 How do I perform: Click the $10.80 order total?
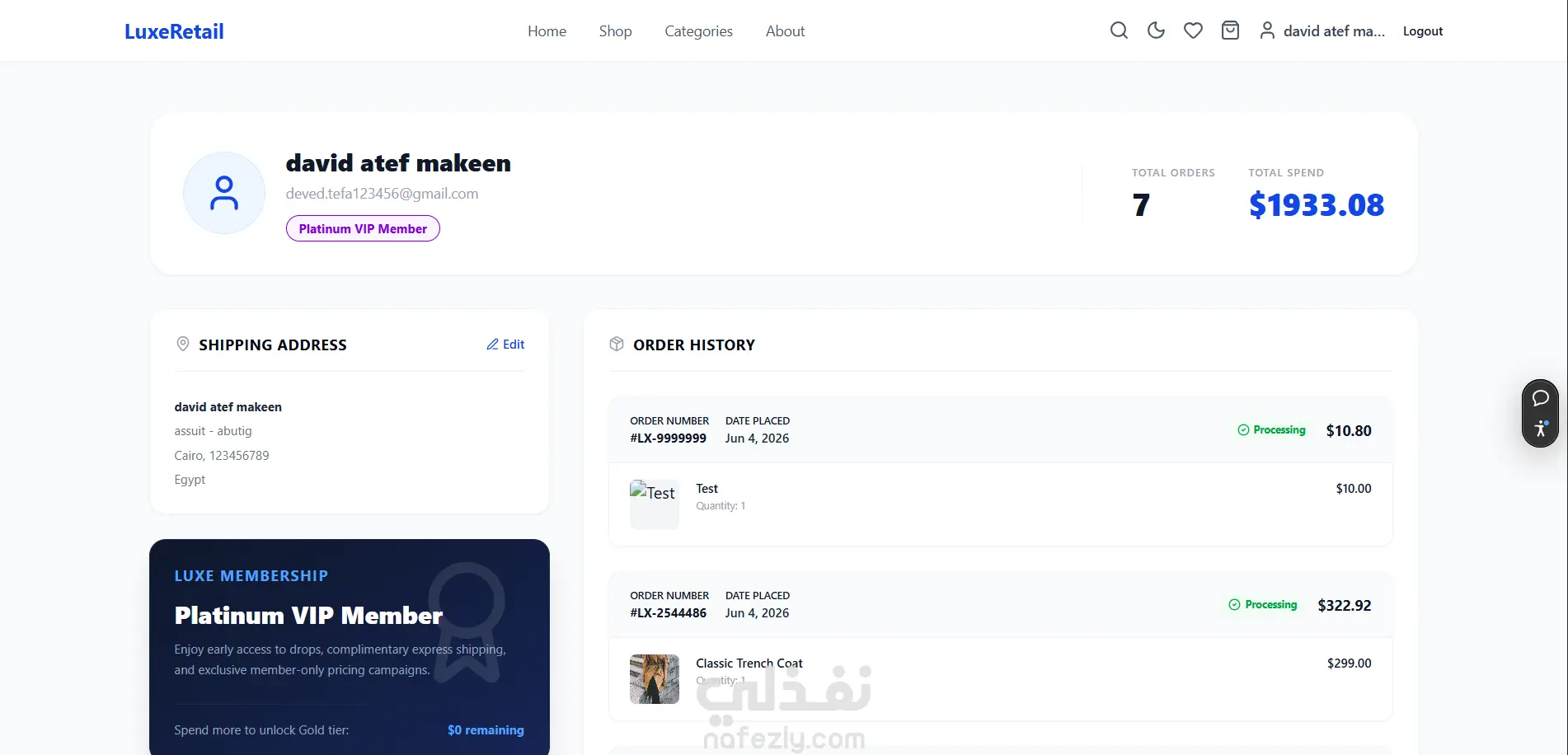(x=1349, y=431)
